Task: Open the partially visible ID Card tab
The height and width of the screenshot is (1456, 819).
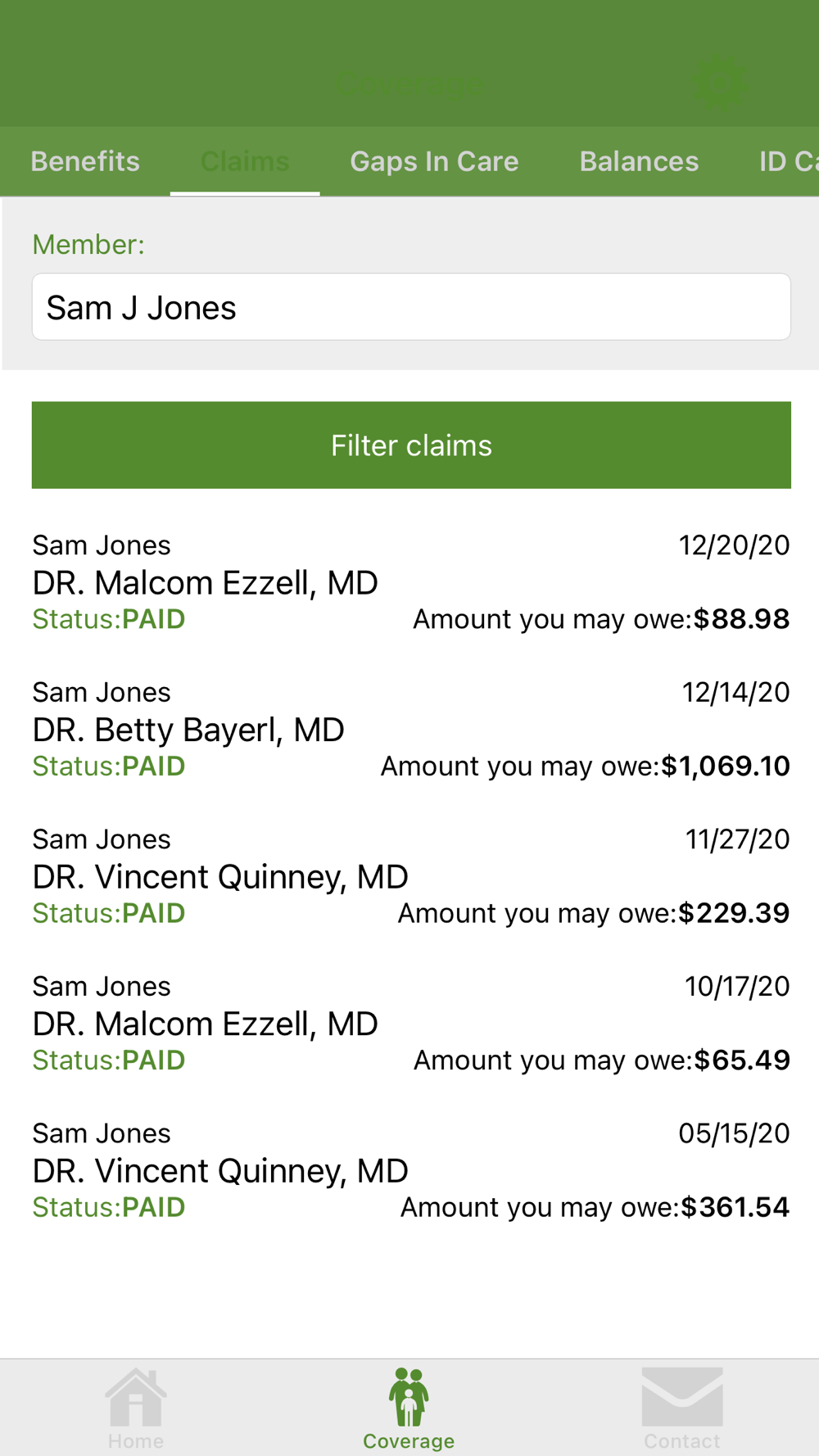Action: [788, 161]
